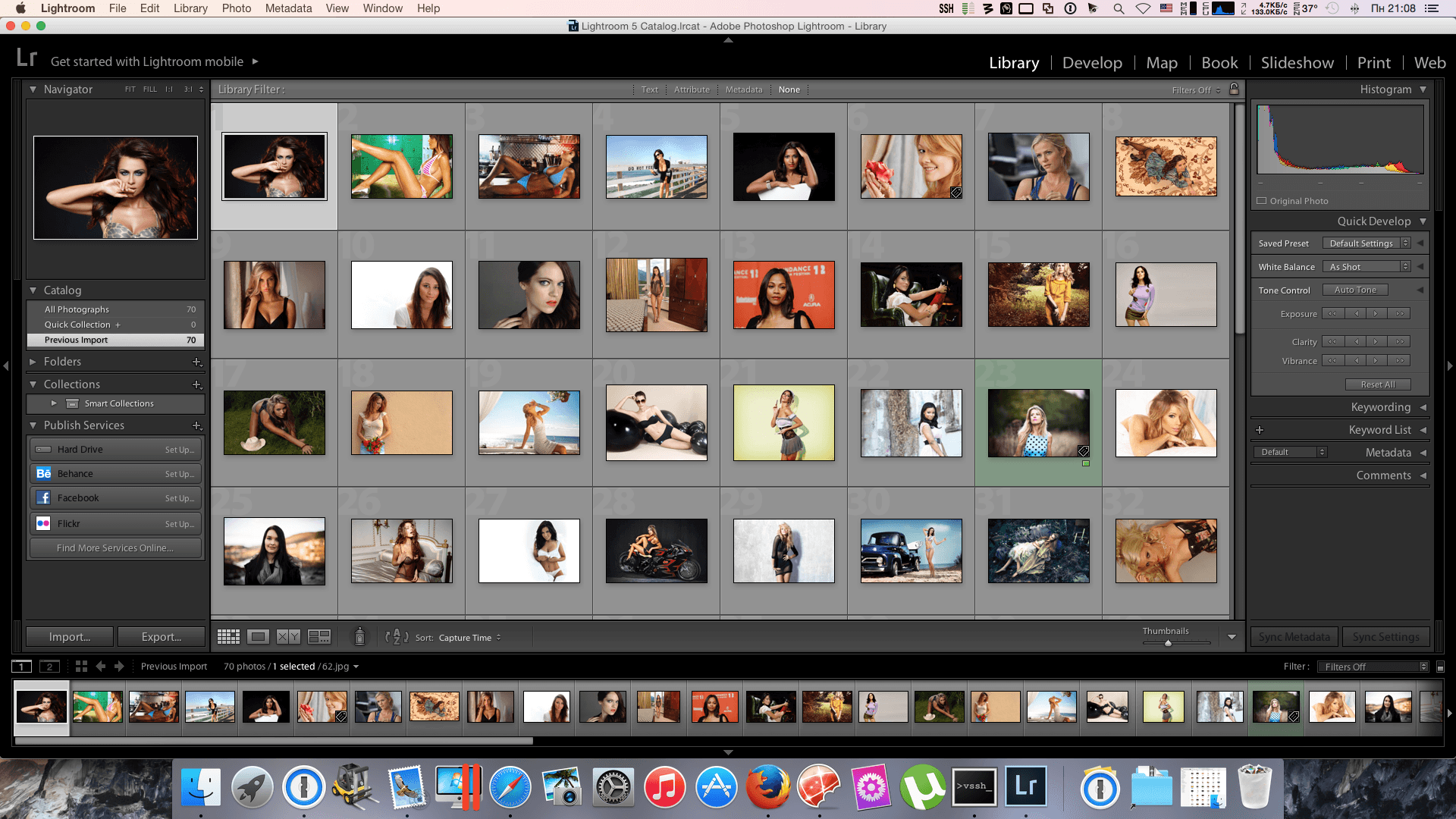Click the Grid view icon in toolbar
Viewport: 1456px width, 819px height.
click(228, 636)
